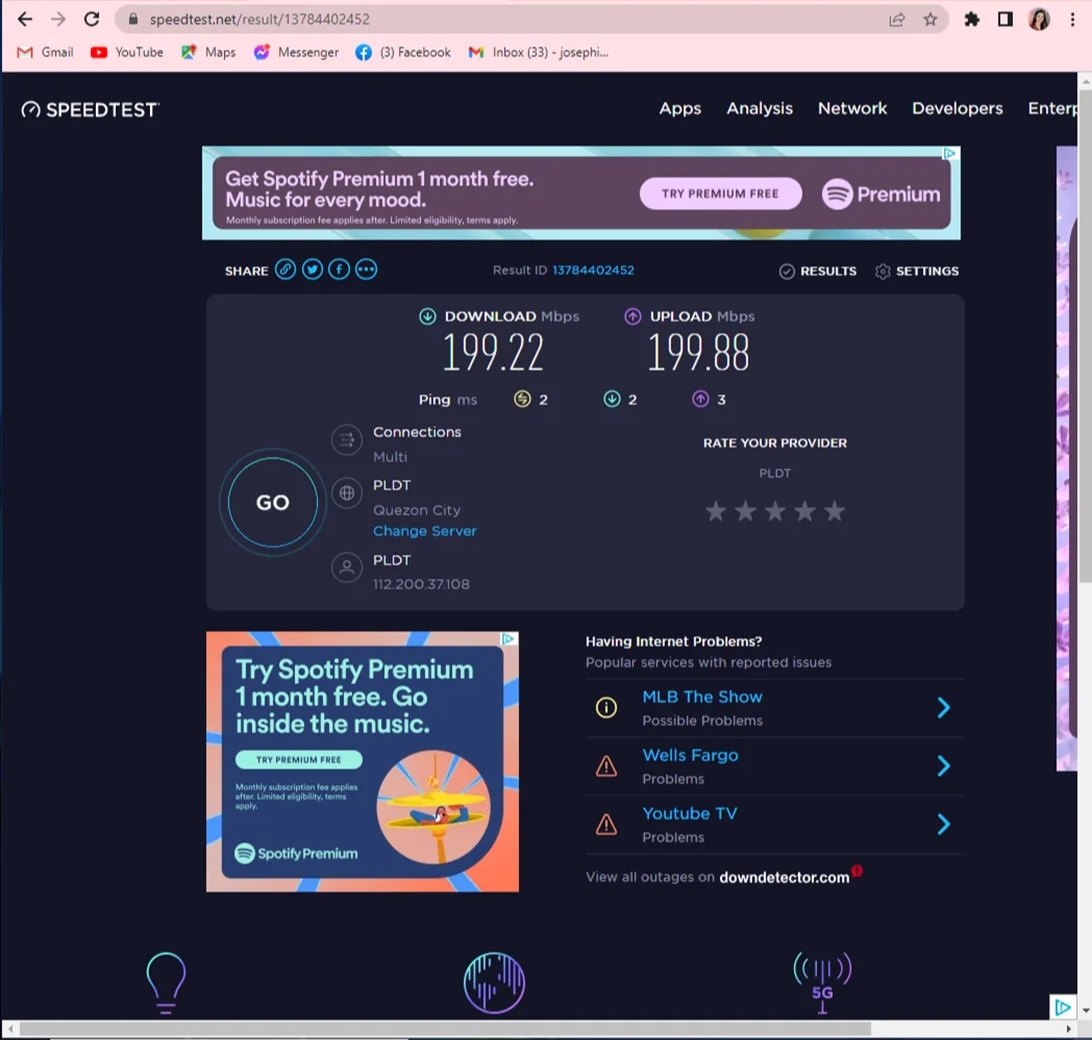Viewport: 1092px width, 1040px height.
Task: Open the Extensions puzzle icon
Action: point(972,20)
